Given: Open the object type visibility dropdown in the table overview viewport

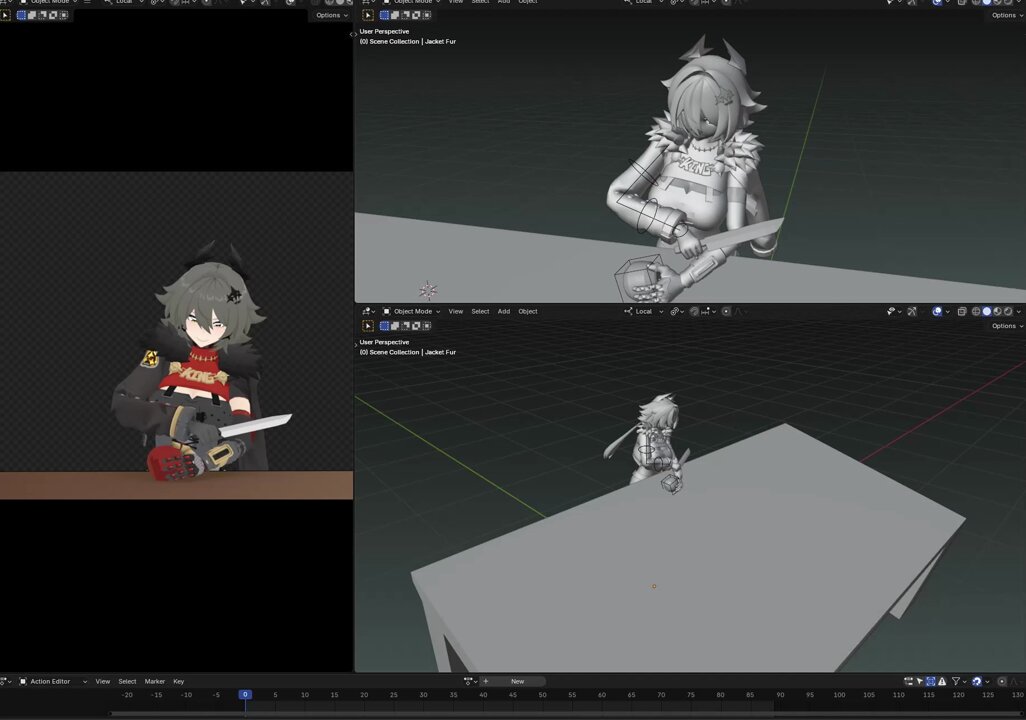Looking at the screenshot, I should click(894, 312).
